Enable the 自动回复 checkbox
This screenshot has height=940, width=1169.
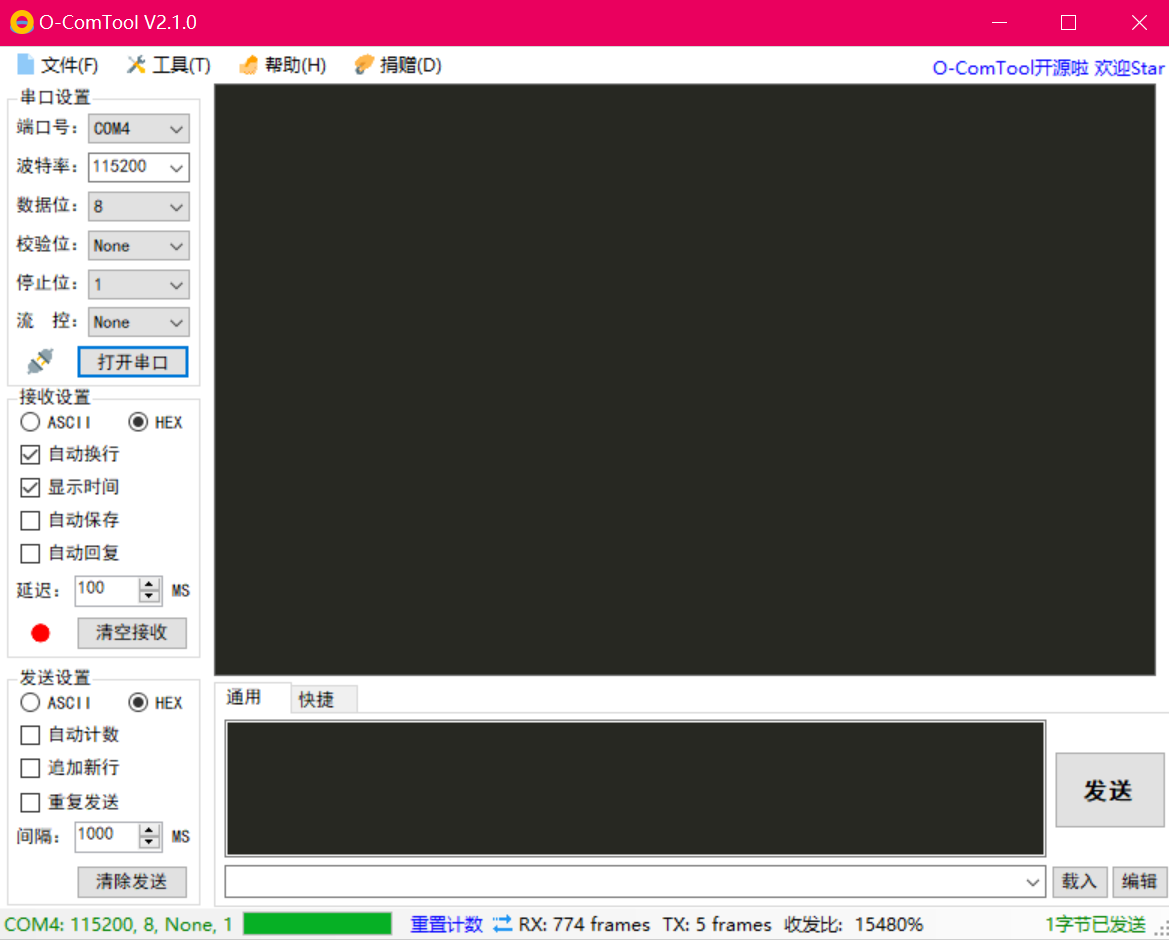click(30, 553)
